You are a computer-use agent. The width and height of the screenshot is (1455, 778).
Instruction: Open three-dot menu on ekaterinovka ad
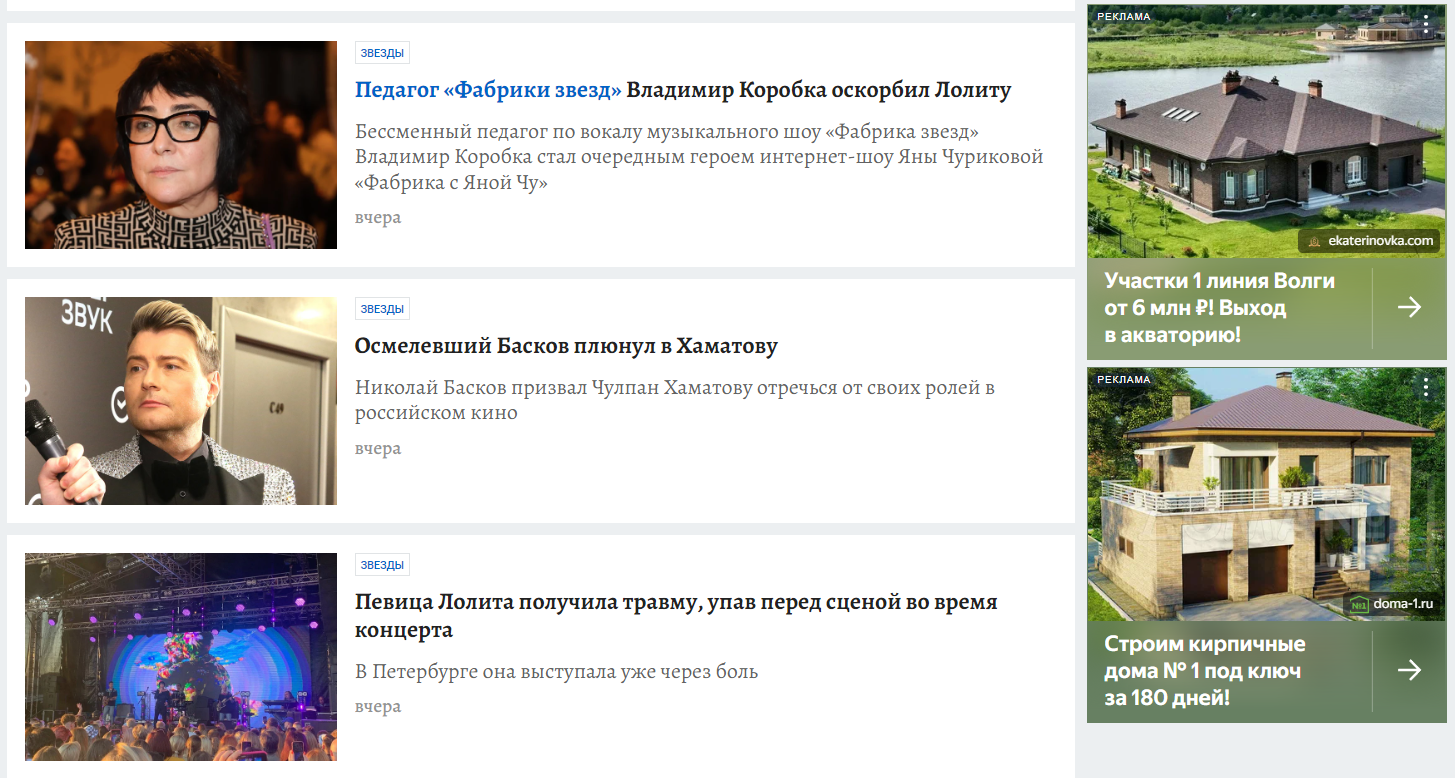1426,24
